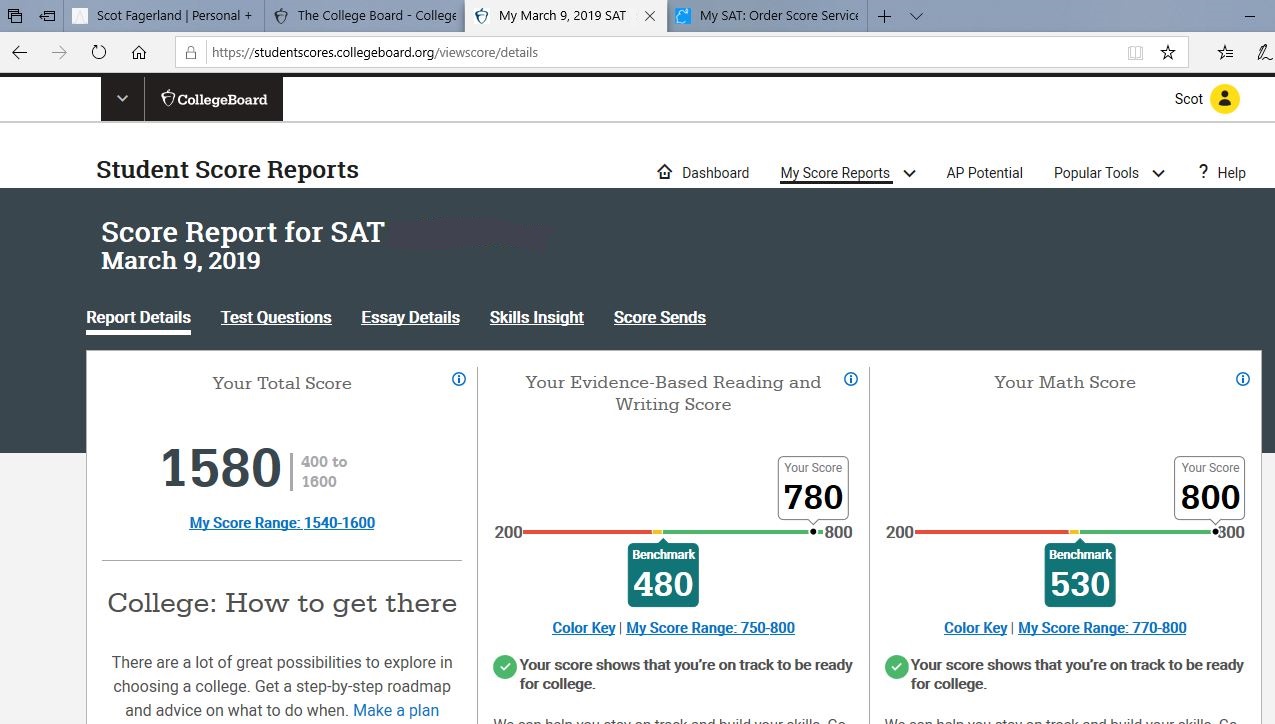The width and height of the screenshot is (1275, 724).
Task: Open My Score Range: 750-800 link
Action: pyautogui.click(x=710, y=628)
